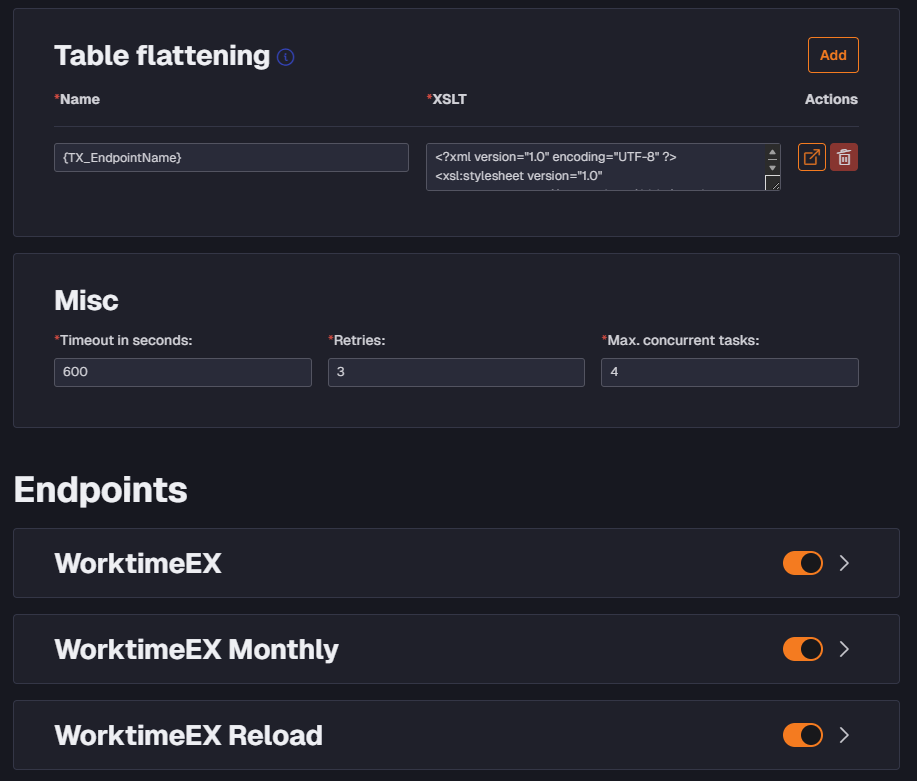Expand WorktimeEX Monthly chevron
The height and width of the screenshot is (781, 917).
tap(844, 649)
